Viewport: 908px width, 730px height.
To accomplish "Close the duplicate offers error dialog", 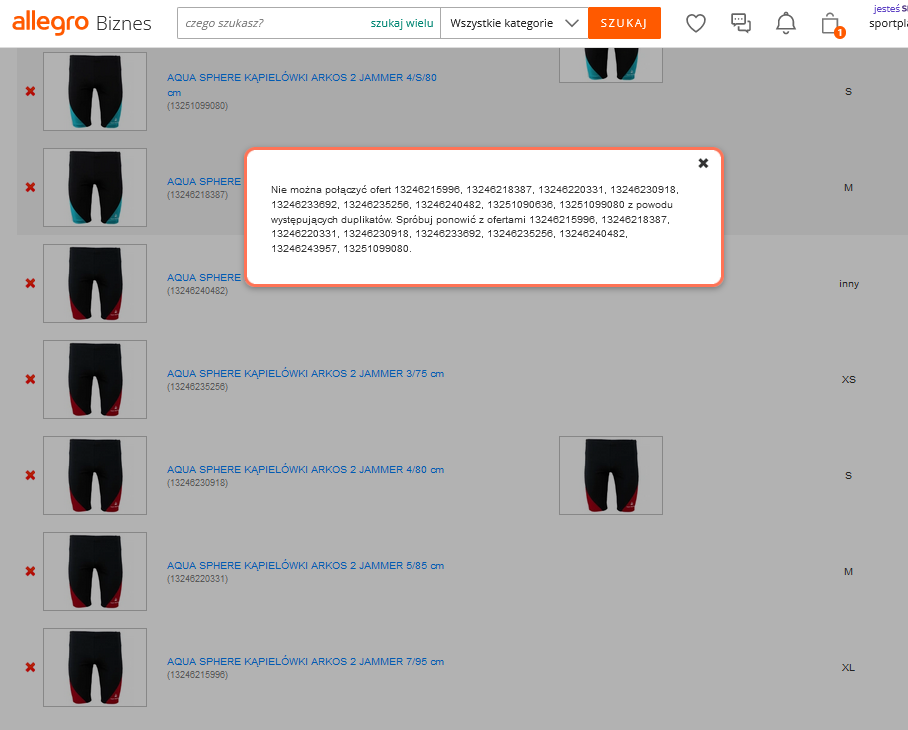I will click(x=703, y=163).
